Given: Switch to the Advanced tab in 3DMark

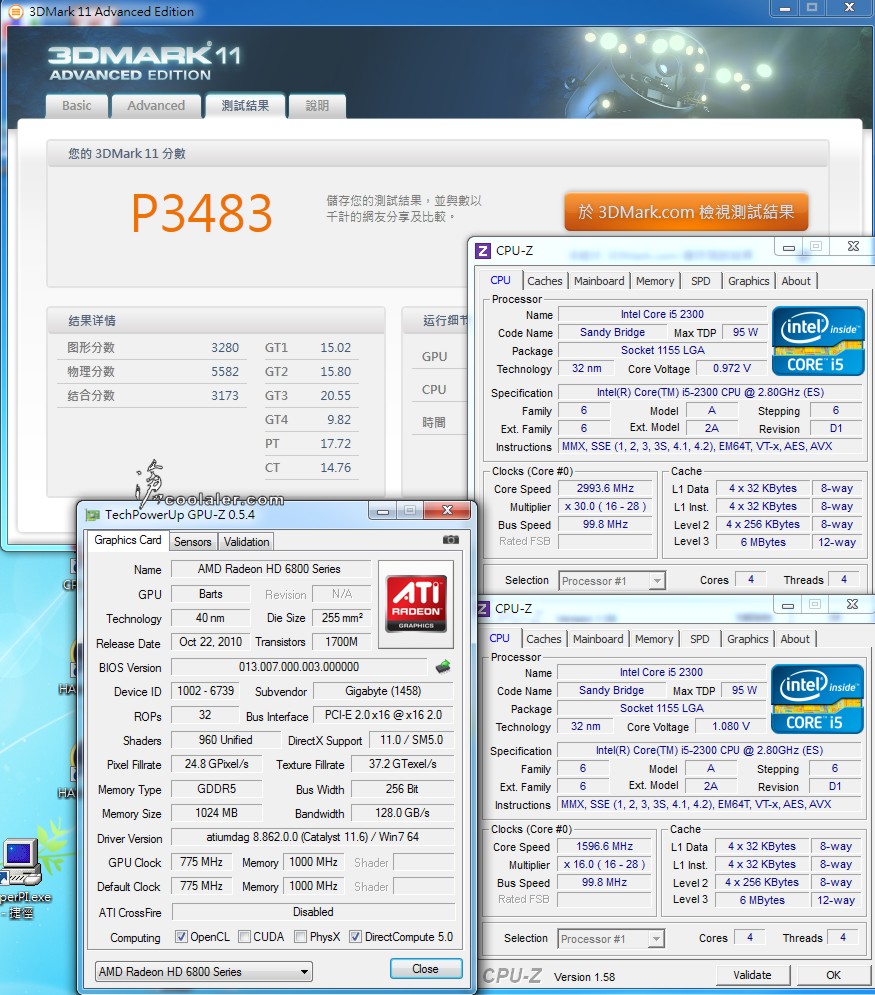Looking at the screenshot, I should [156, 106].
